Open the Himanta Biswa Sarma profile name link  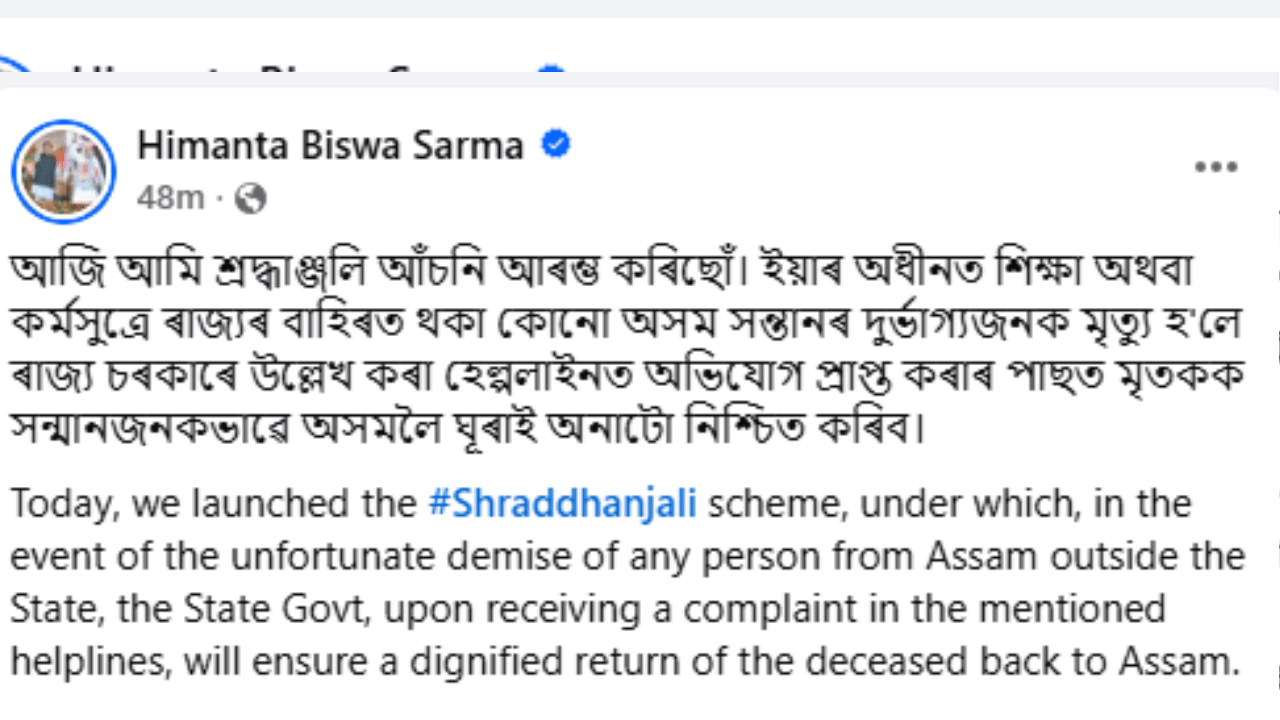330,146
